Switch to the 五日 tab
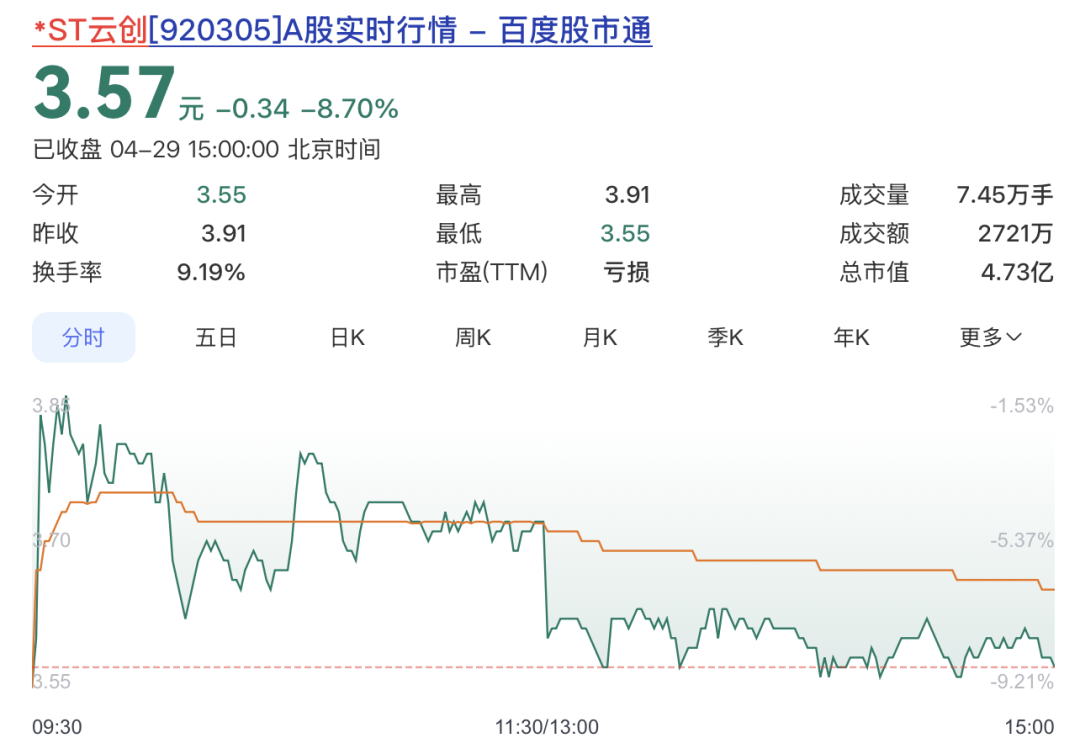The image size is (1080, 754). (216, 338)
